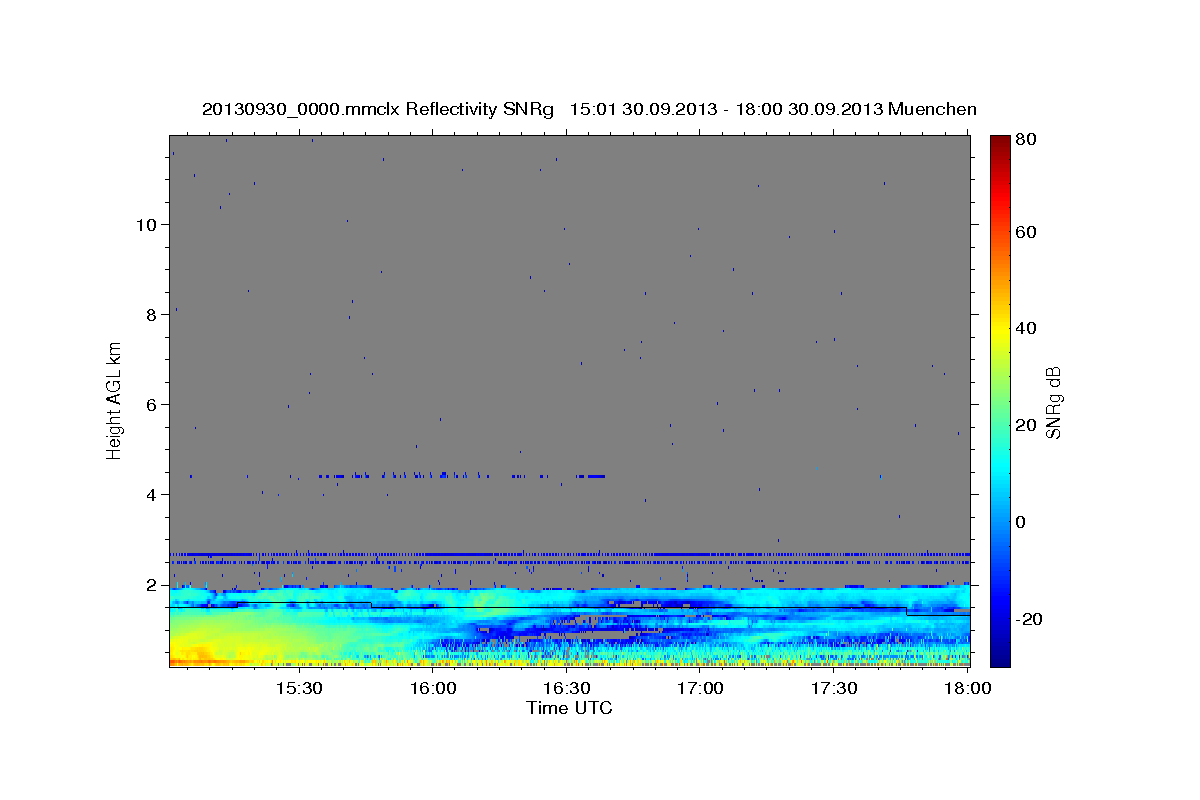
Task: Click the colorbar value label 80
Action: [x=1025, y=141]
